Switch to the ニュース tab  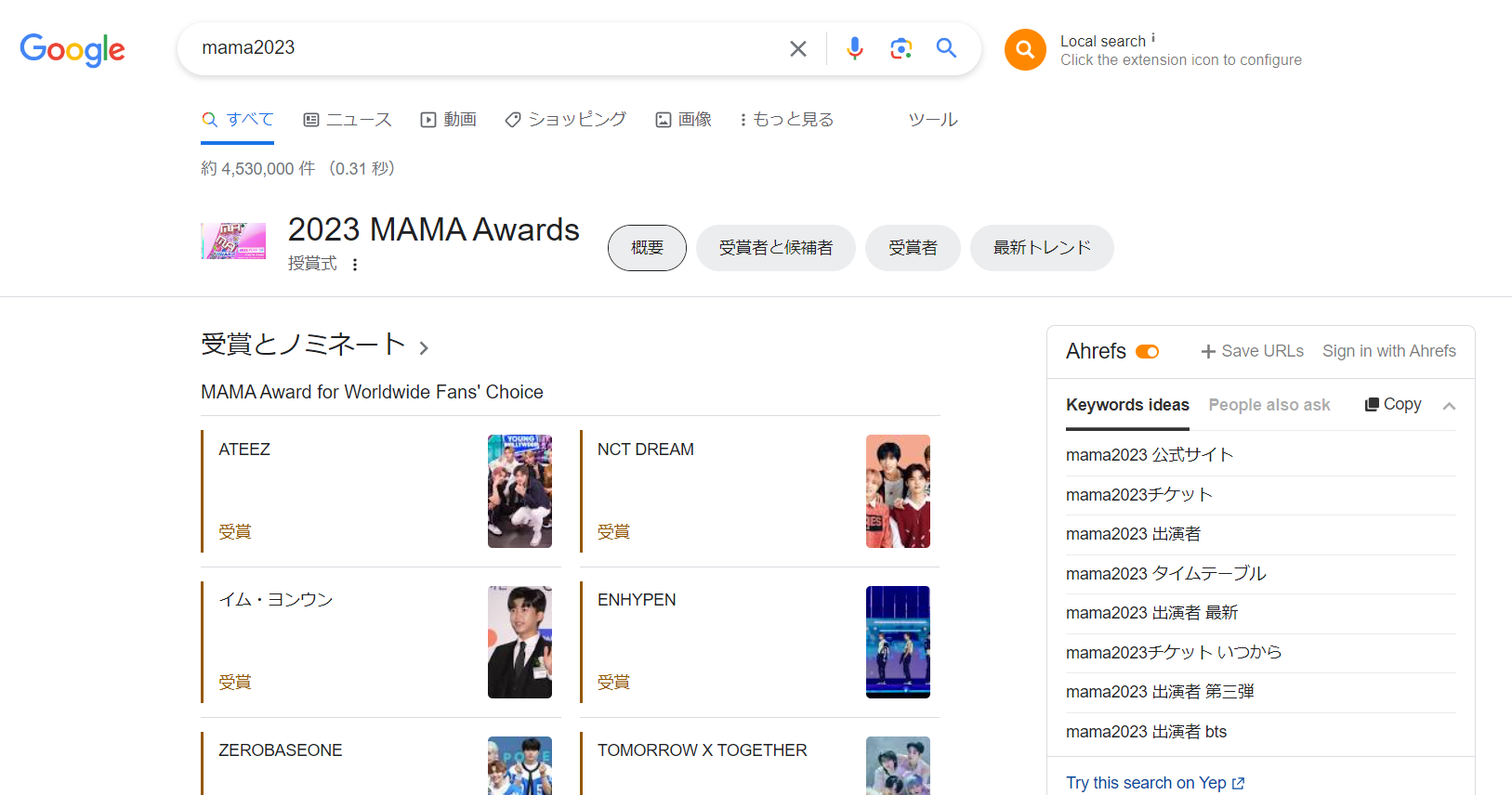click(x=348, y=120)
